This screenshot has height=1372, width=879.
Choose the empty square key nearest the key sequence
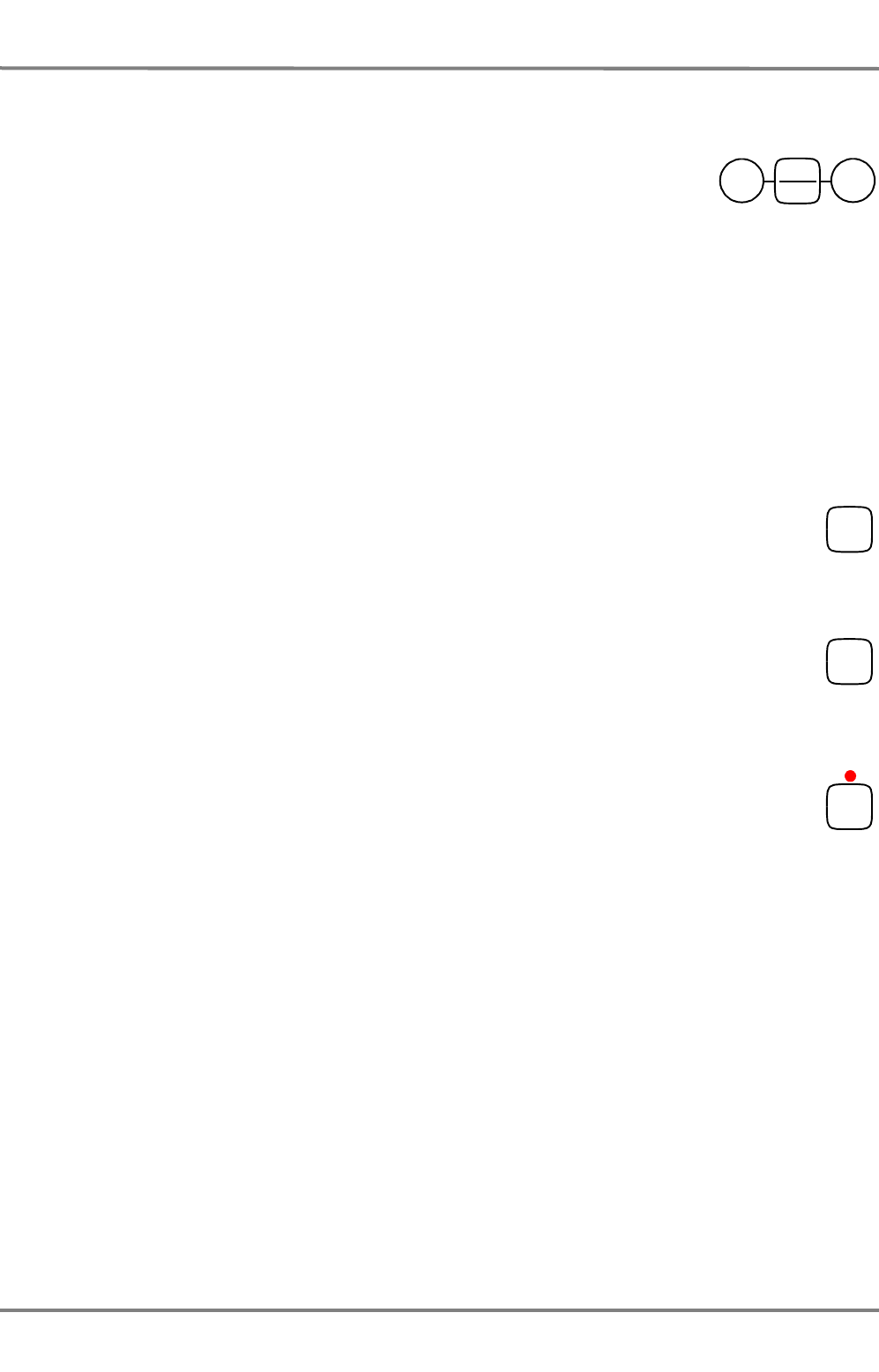point(849,529)
